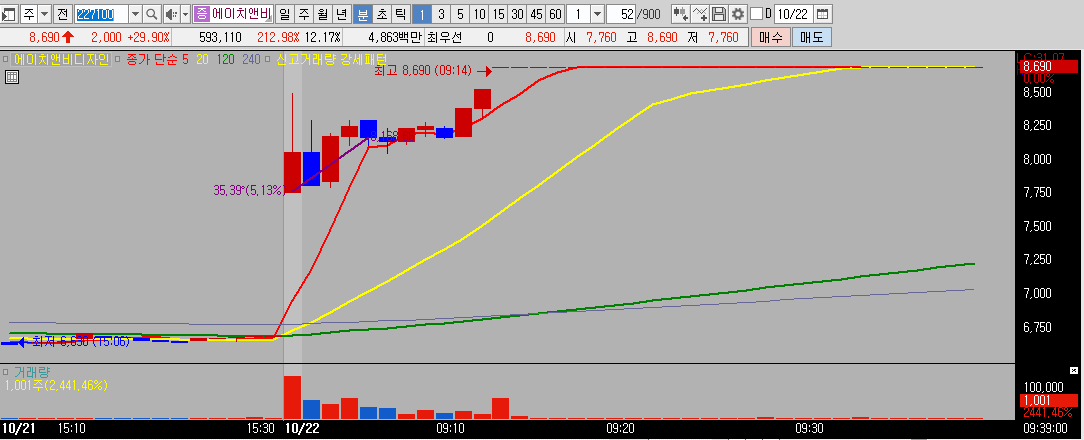
Task: Click the 35.39°(5.13%) trendline label
Action: [x=249, y=190]
